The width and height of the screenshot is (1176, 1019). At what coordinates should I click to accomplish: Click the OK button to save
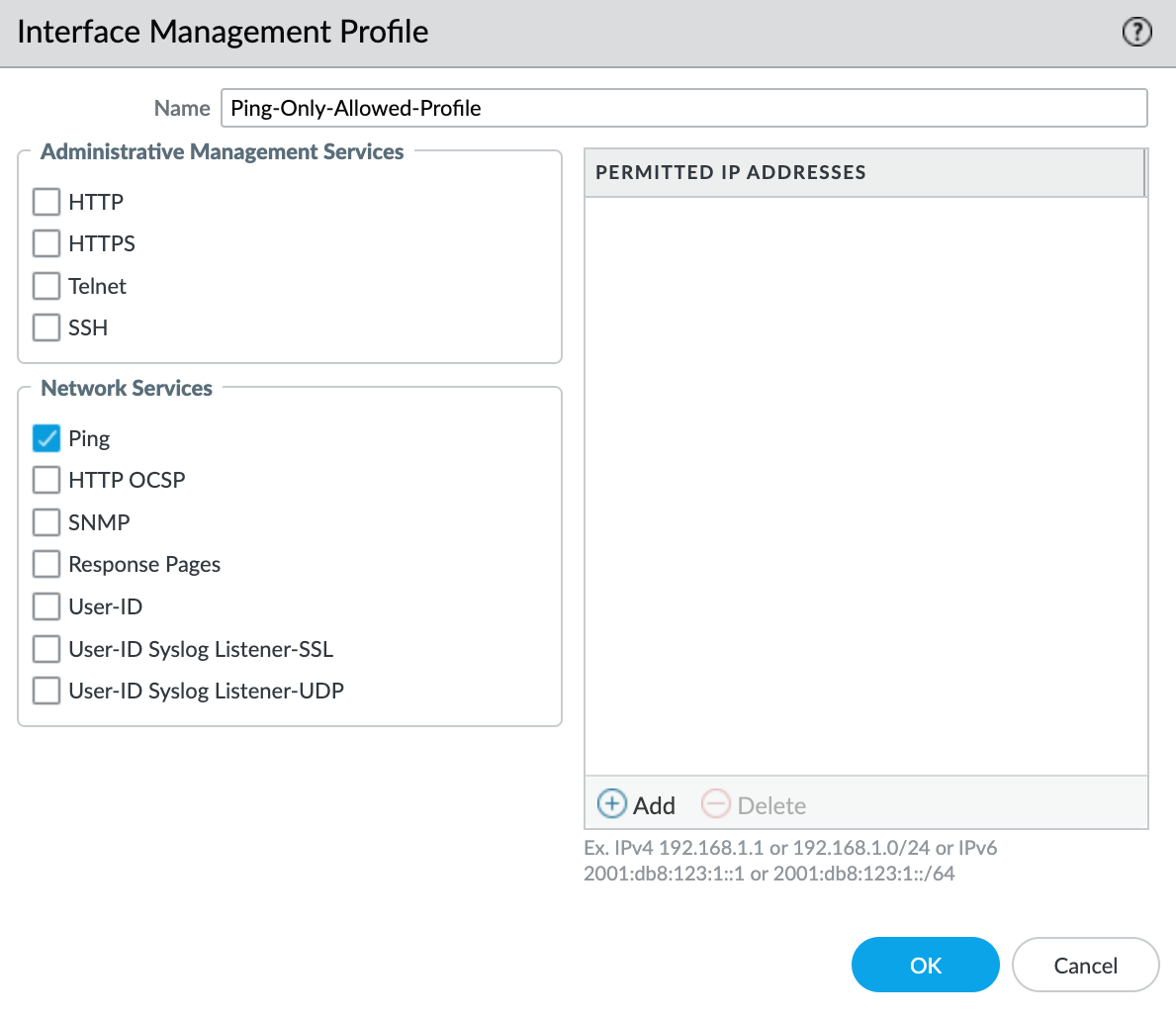coord(925,965)
